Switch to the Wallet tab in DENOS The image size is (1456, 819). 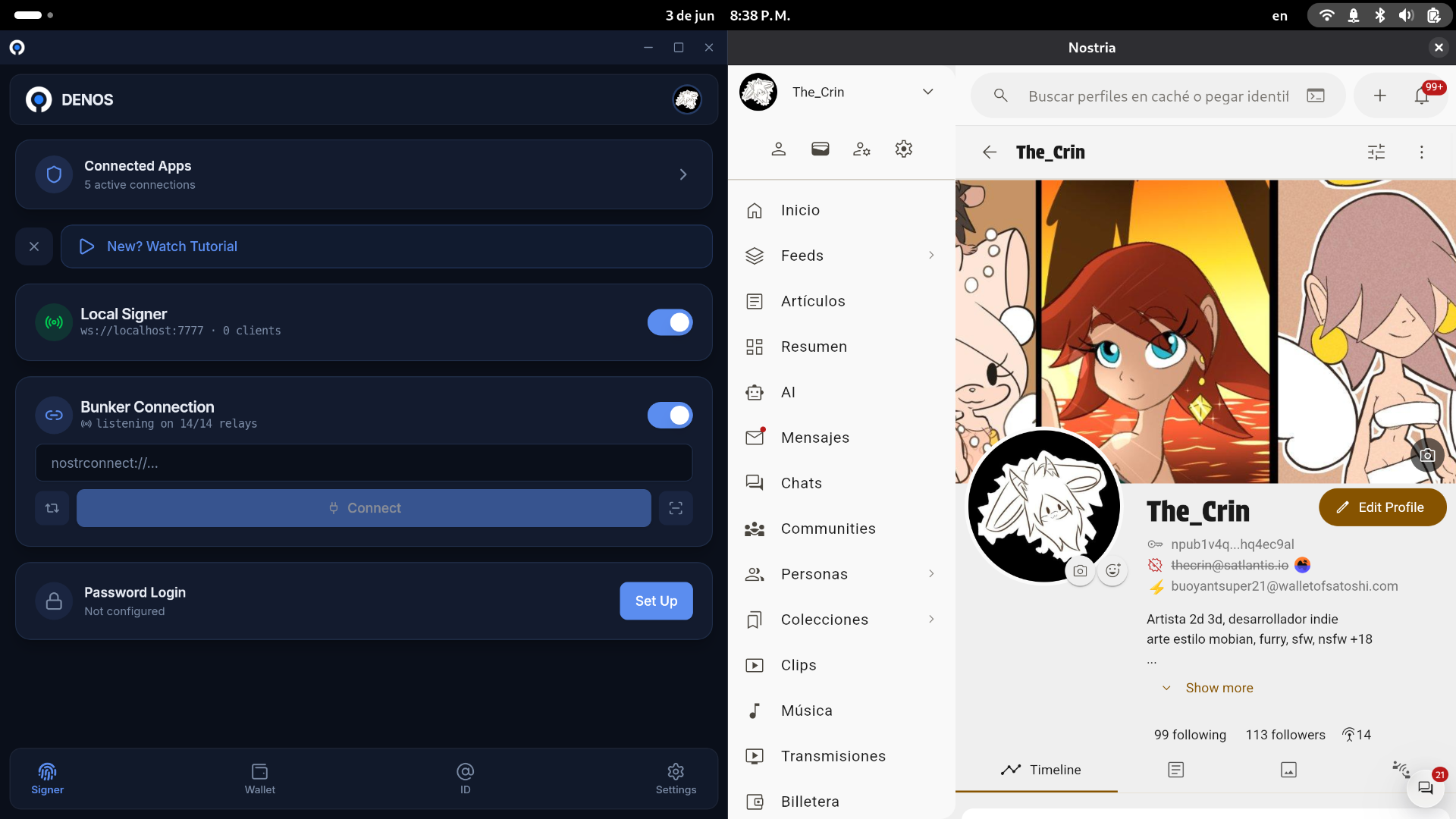[259, 779]
